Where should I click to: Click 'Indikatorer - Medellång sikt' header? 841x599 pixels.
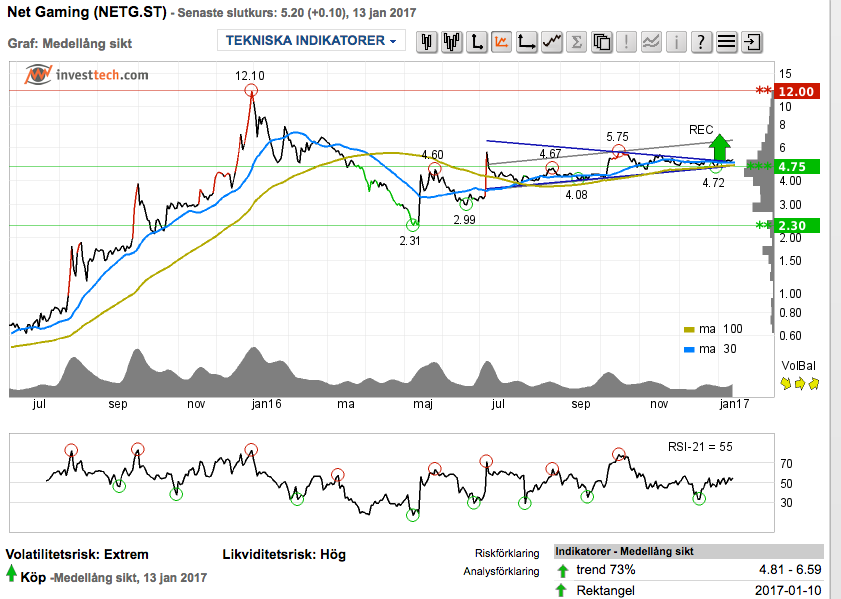624,551
